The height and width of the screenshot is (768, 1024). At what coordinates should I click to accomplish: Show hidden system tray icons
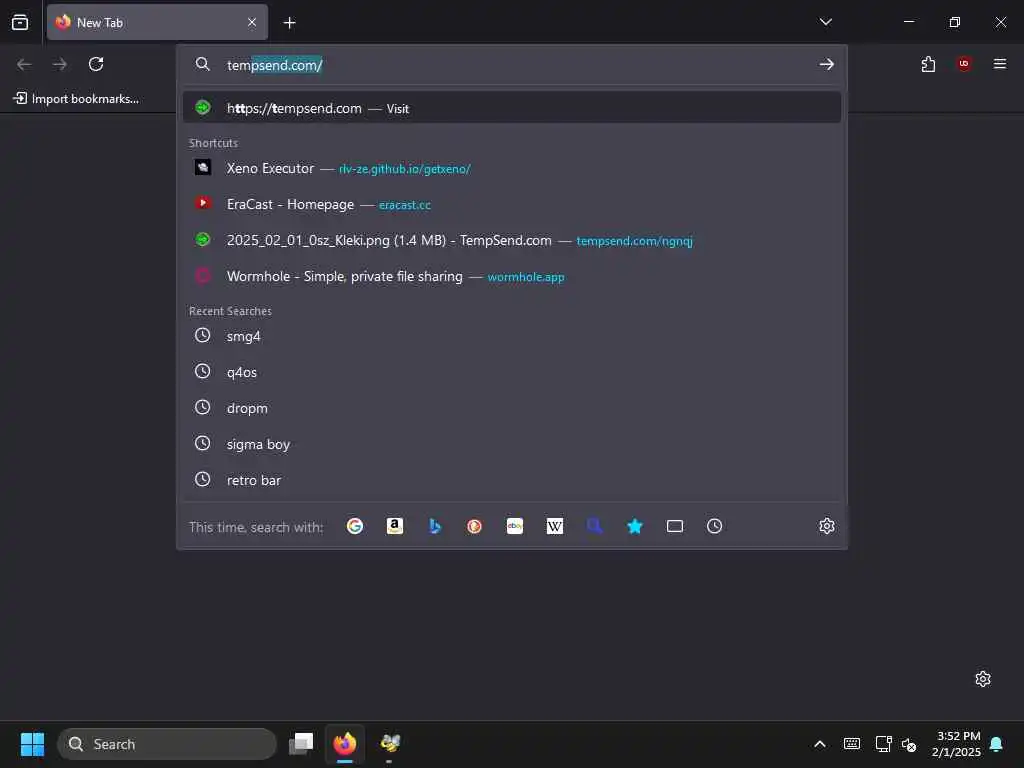point(820,744)
